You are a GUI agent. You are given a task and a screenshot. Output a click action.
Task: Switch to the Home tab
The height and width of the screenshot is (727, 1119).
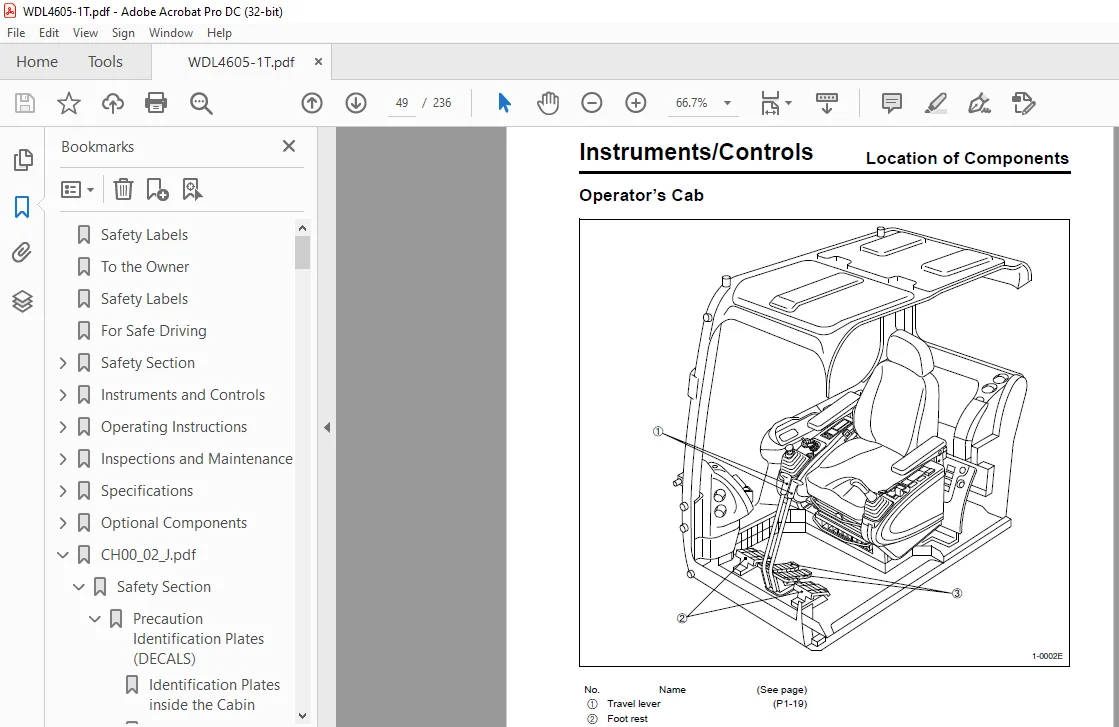point(37,62)
